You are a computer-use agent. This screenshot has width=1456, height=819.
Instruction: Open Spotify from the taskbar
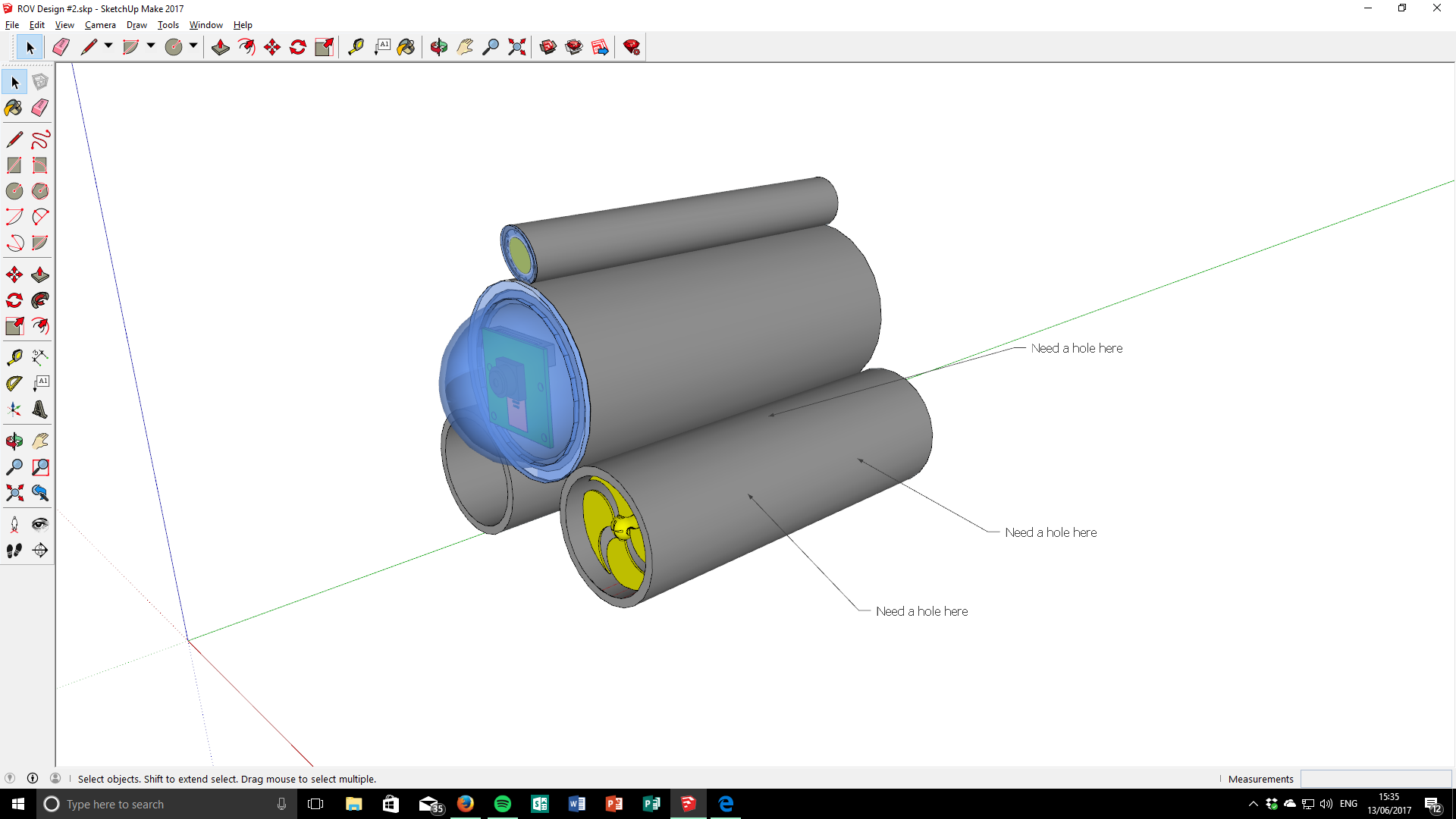coord(502,804)
